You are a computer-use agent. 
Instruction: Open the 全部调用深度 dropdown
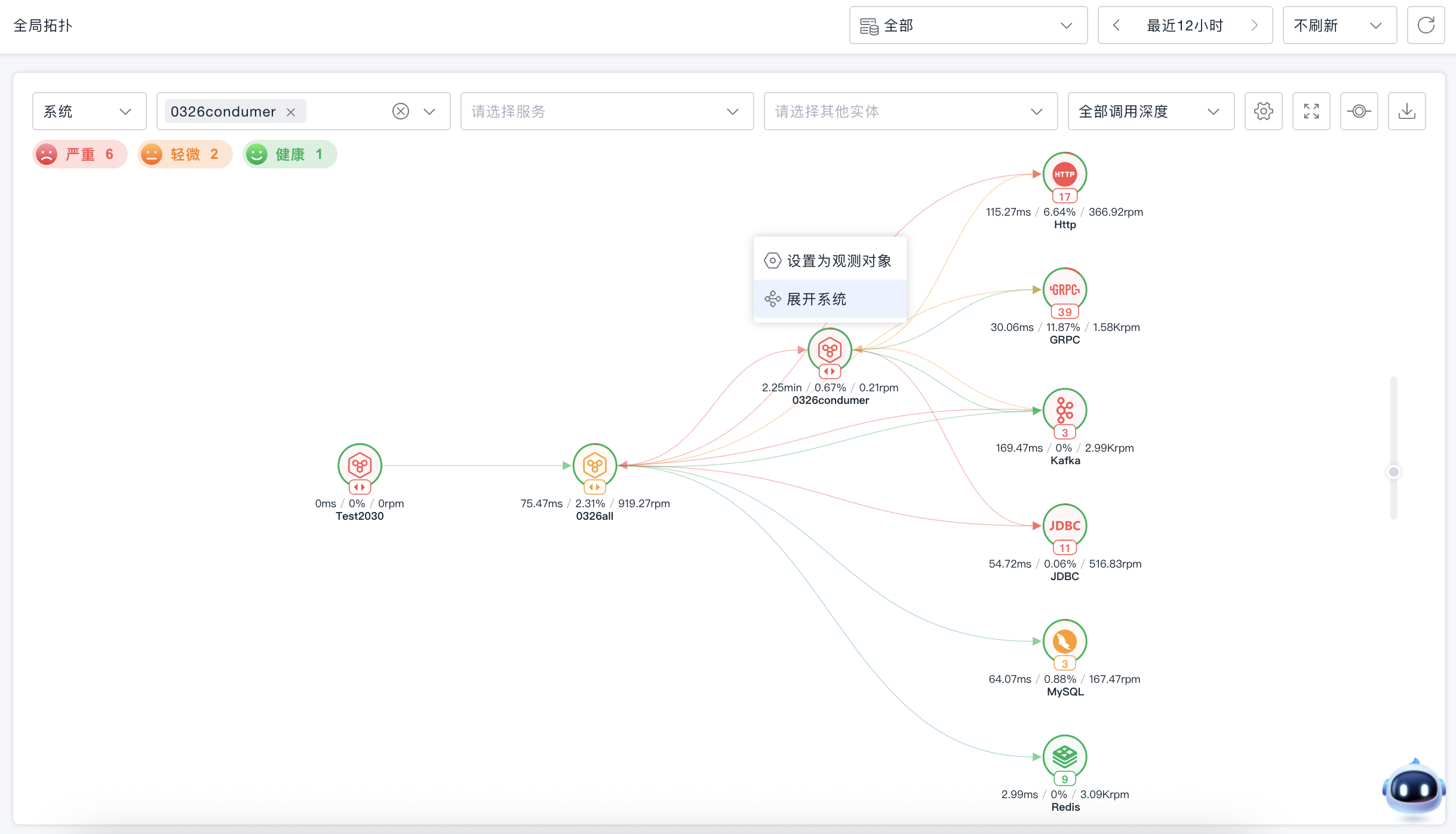coord(1151,111)
